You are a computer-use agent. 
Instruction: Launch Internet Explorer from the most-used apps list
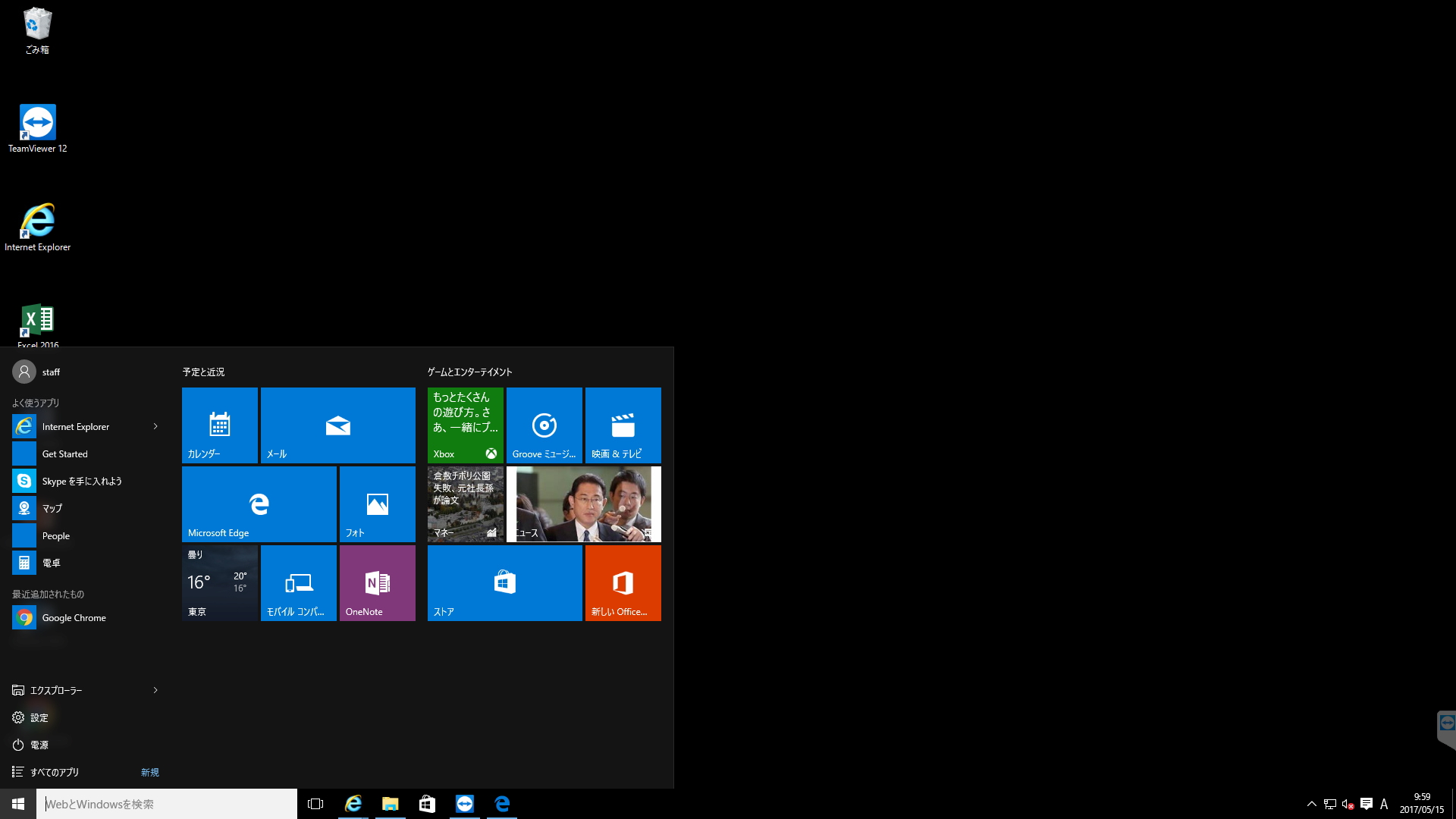tap(85, 427)
